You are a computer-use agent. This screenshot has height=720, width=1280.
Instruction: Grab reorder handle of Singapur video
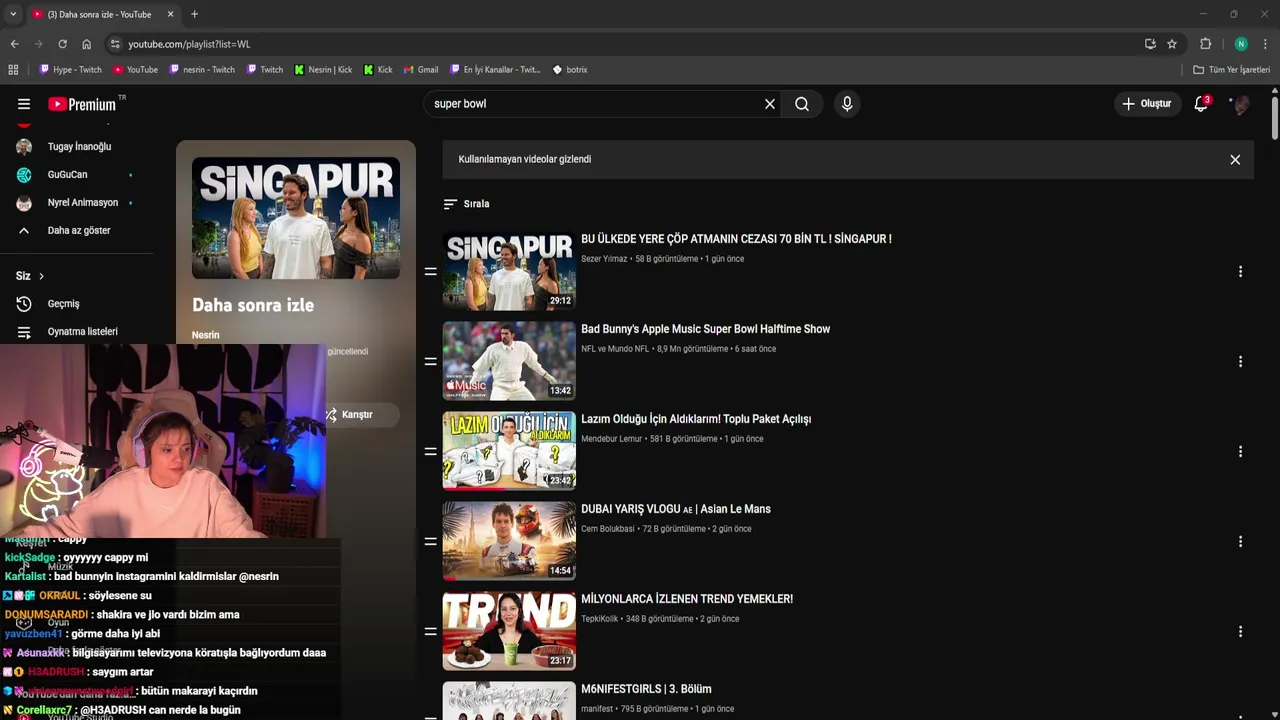[x=431, y=272]
